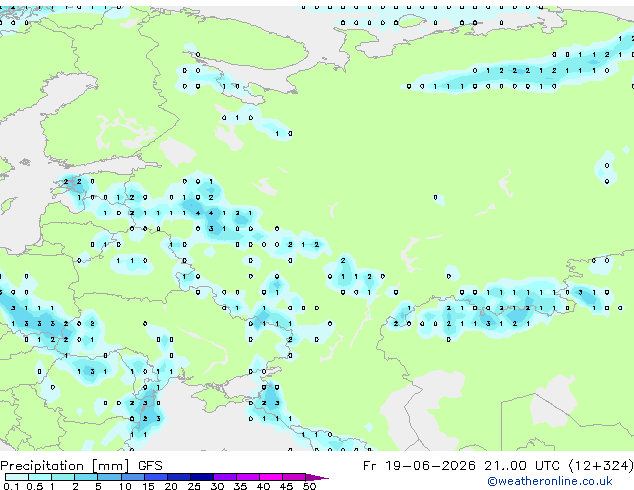Click legend swatch between 1 and 2
This screenshot has width=634, height=490.
(63, 477)
